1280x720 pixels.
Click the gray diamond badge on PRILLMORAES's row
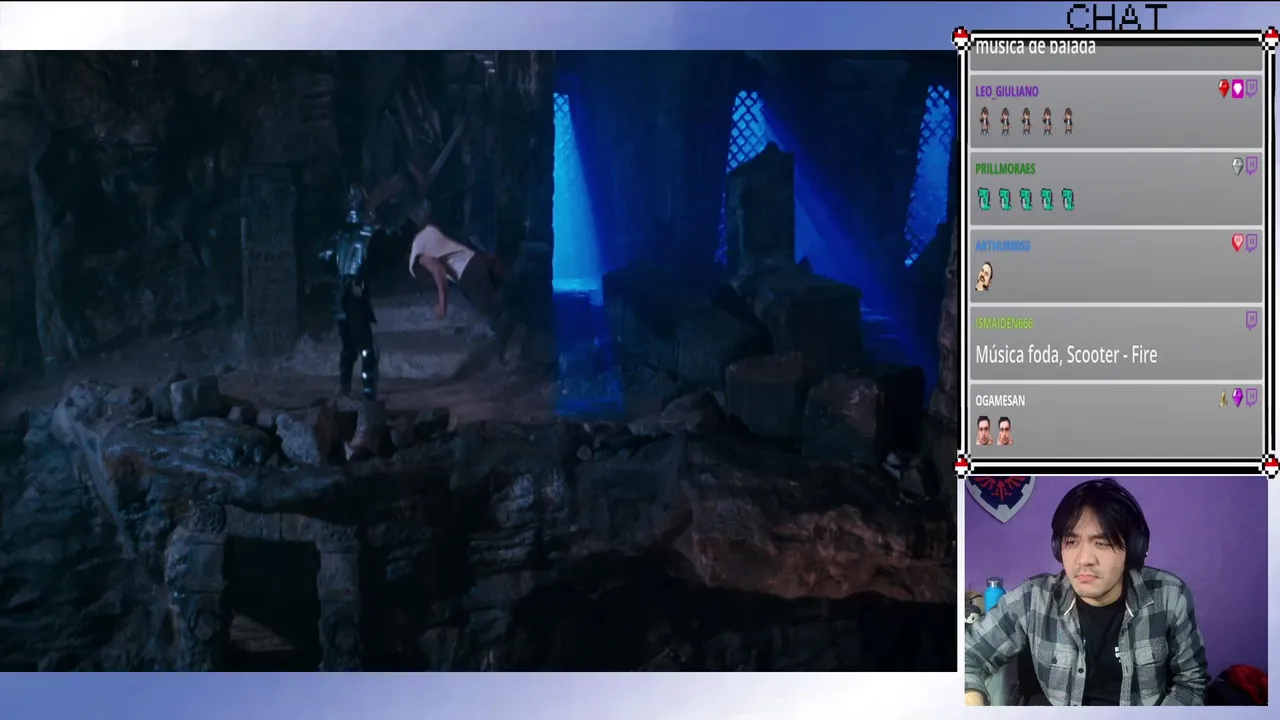click(x=1237, y=166)
